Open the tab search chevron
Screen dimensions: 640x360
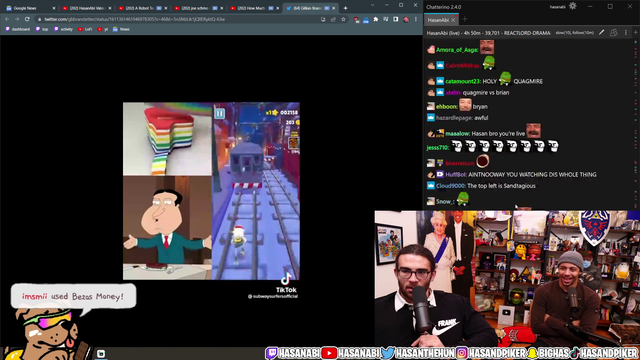click(372, 5)
